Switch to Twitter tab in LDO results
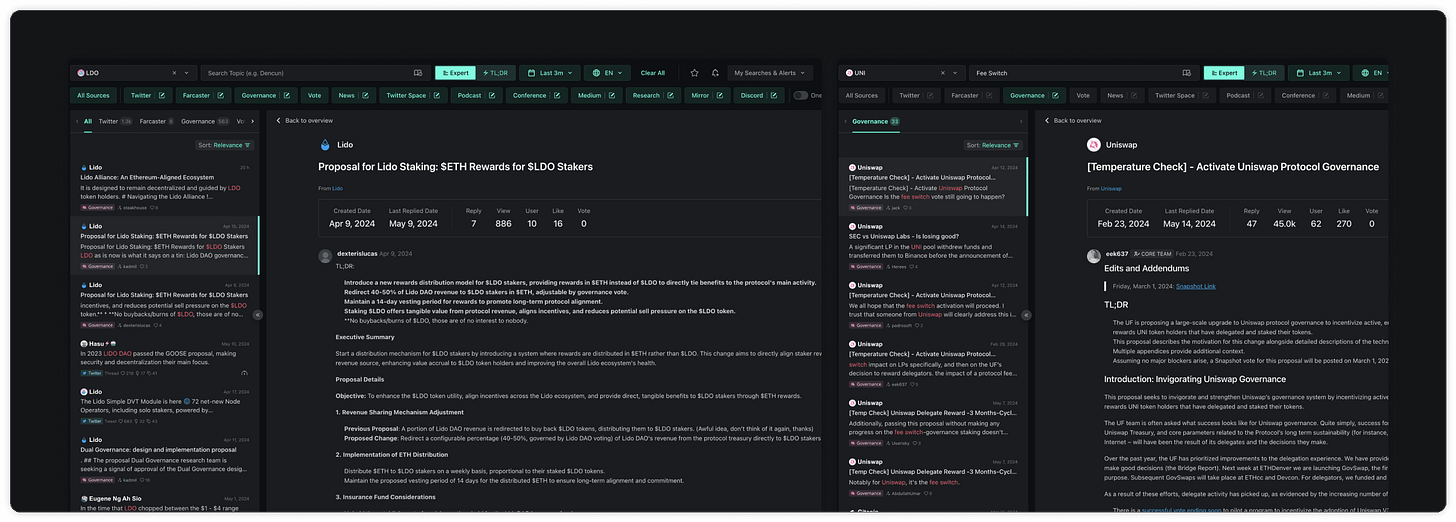 (x=114, y=121)
